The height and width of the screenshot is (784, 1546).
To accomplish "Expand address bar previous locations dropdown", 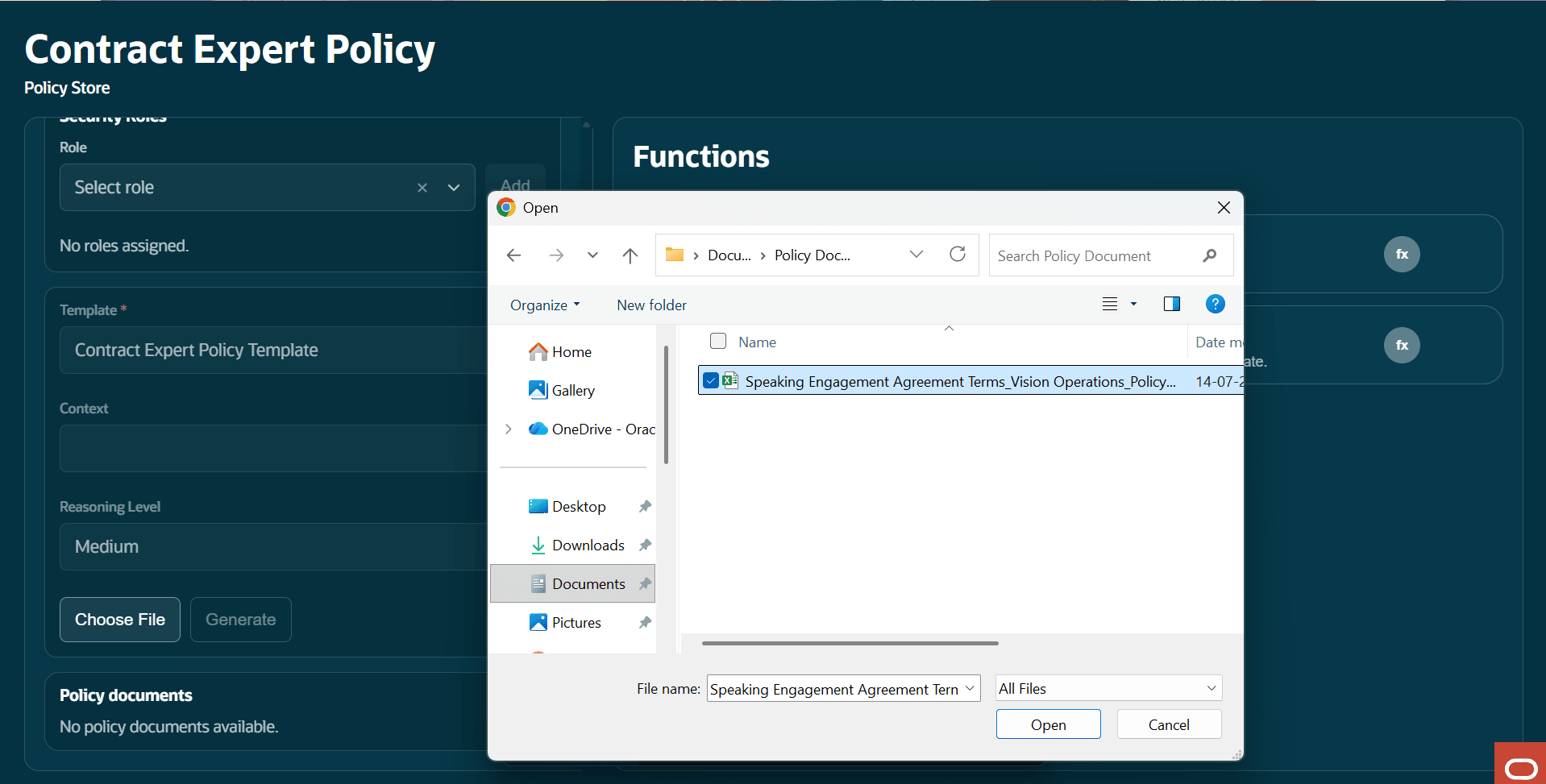I will [x=916, y=255].
